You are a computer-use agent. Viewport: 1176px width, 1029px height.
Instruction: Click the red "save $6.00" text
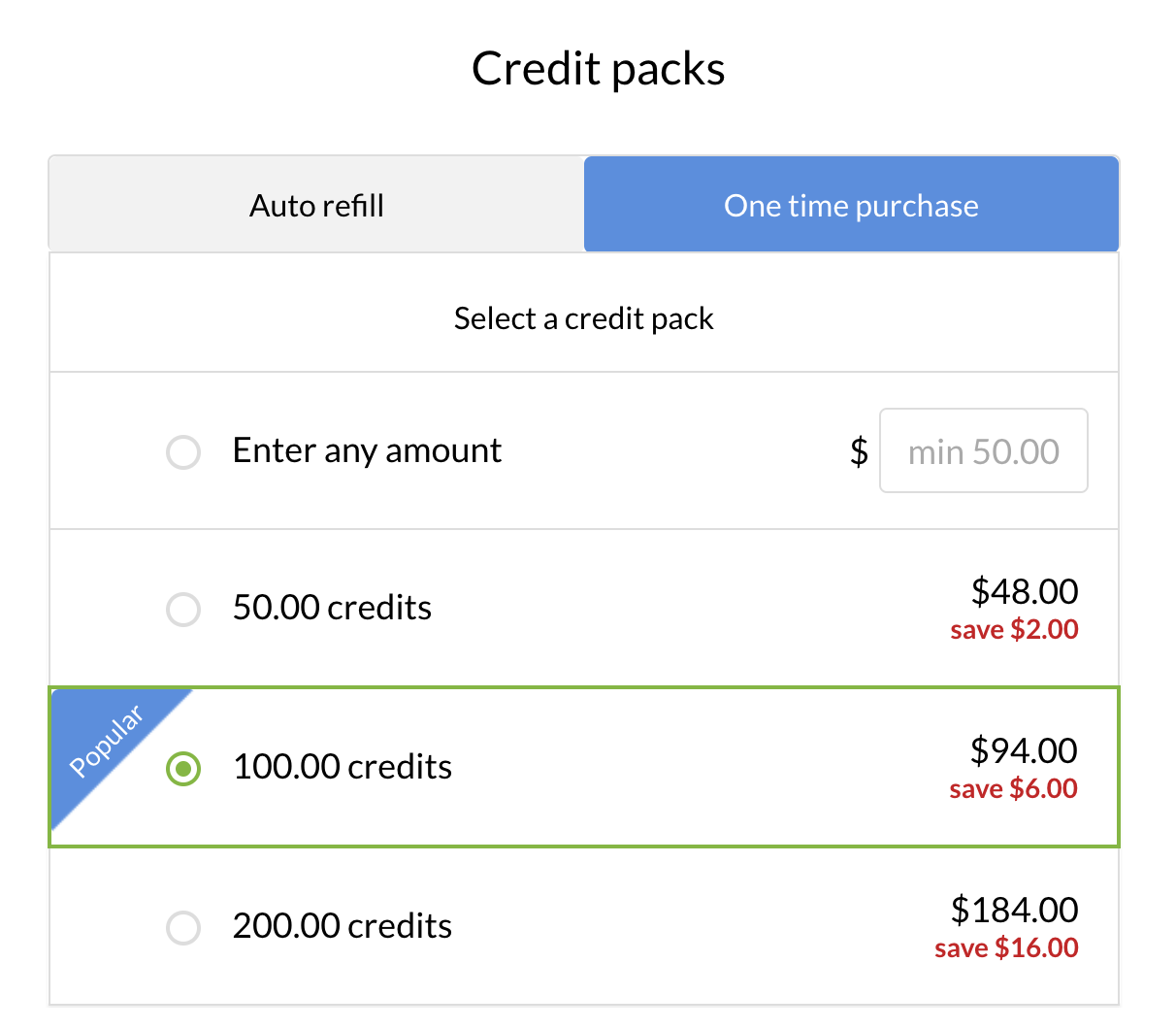1013,789
